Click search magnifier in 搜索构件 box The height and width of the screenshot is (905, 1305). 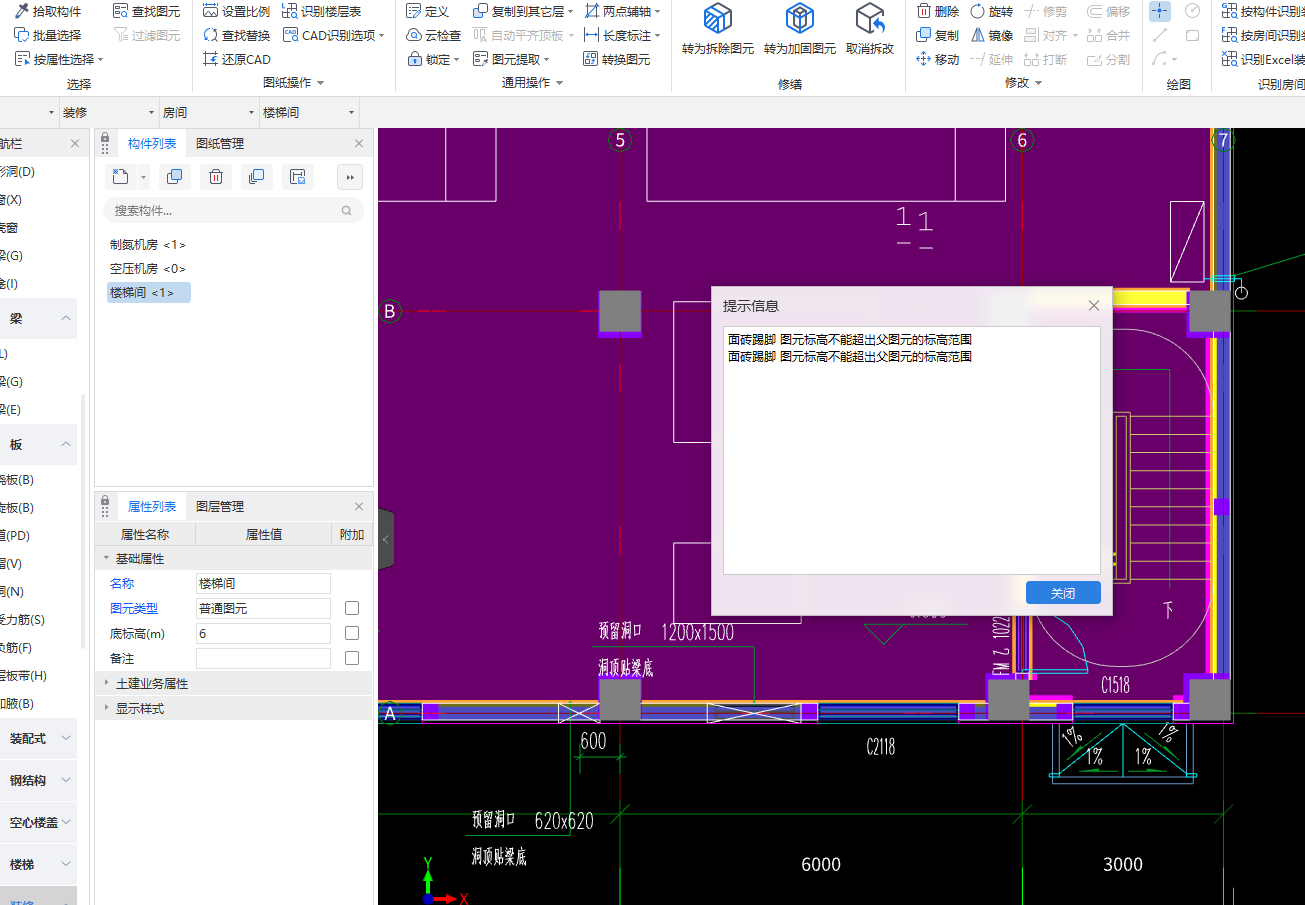click(347, 211)
